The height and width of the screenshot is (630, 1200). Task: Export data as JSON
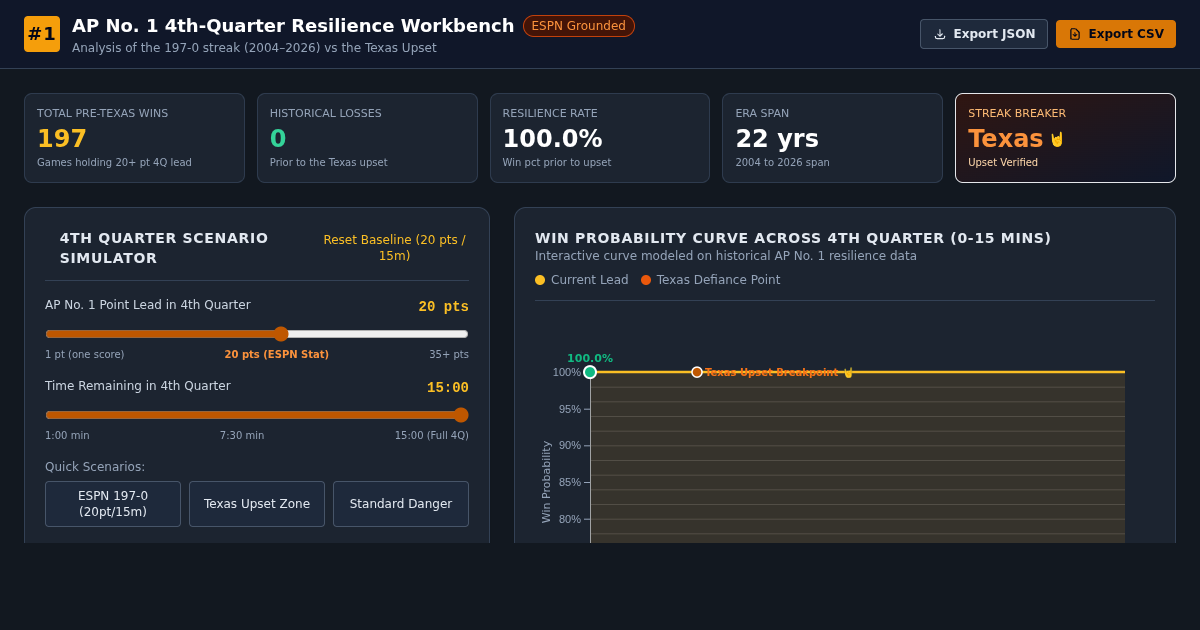(x=984, y=34)
